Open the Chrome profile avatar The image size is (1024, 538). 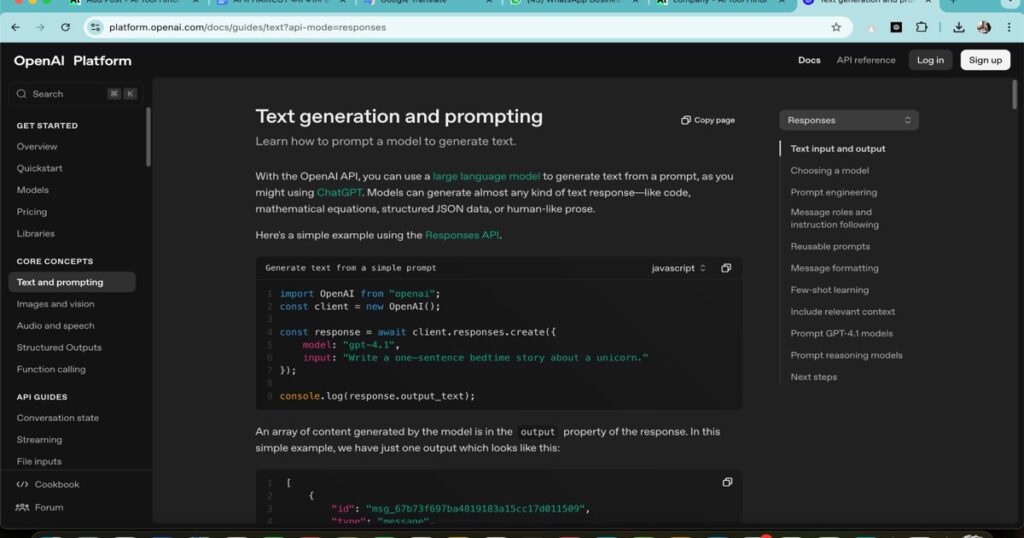point(984,27)
